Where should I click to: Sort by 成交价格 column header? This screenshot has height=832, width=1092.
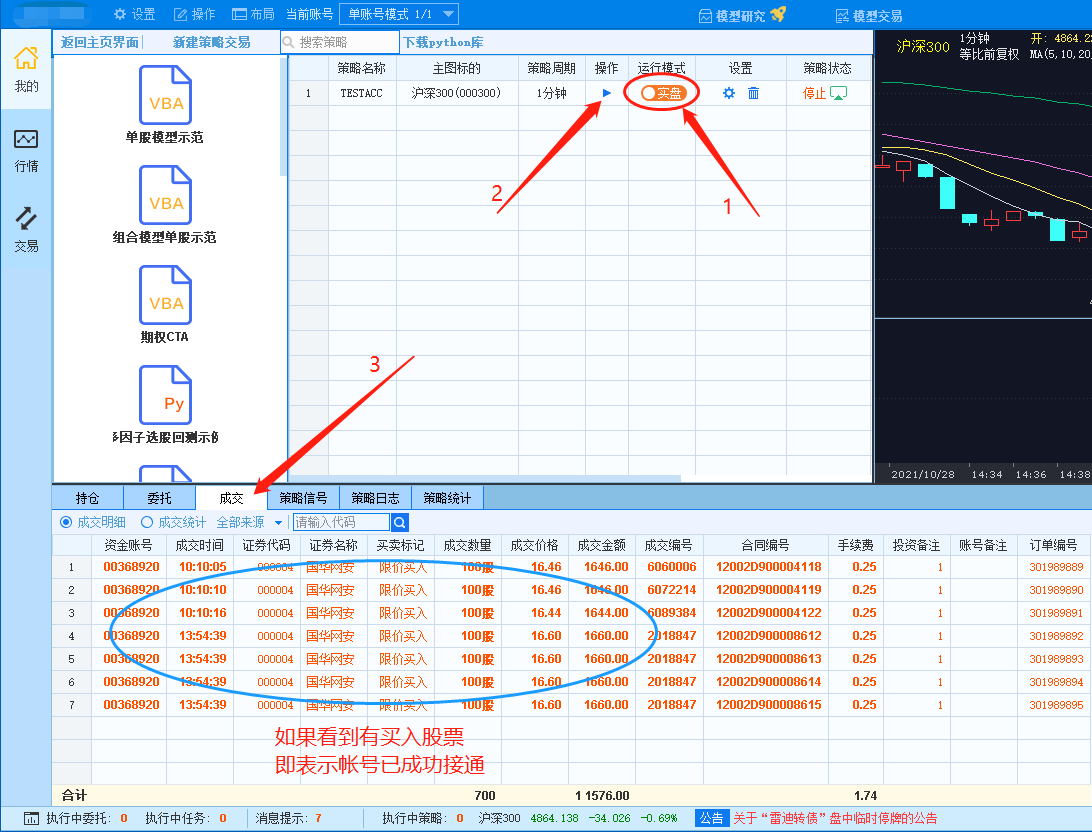click(534, 545)
